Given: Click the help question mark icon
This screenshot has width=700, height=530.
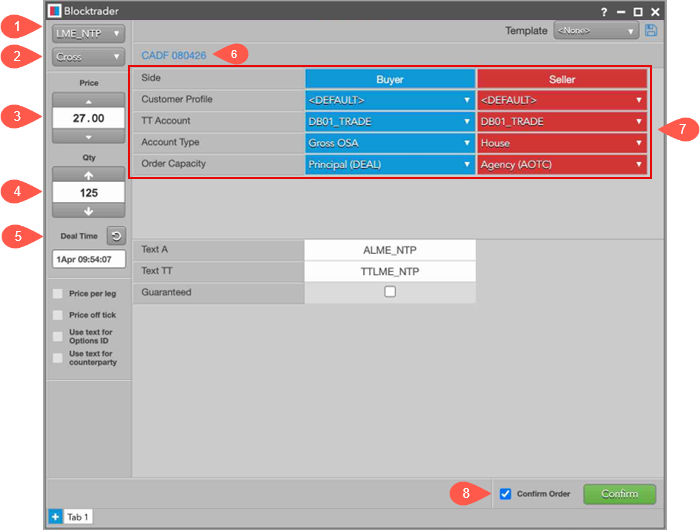Looking at the screenshot, I should click(x=603, y=10).
